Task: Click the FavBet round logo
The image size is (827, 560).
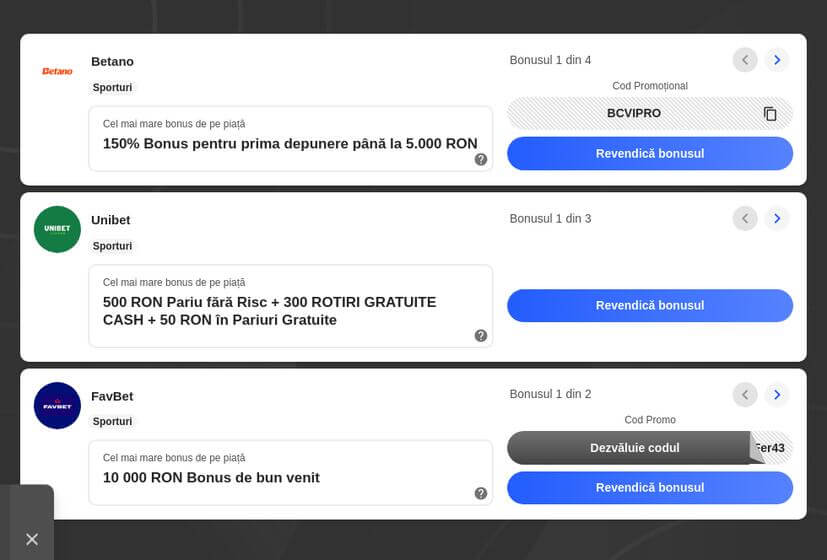Action: click(57, 405)
